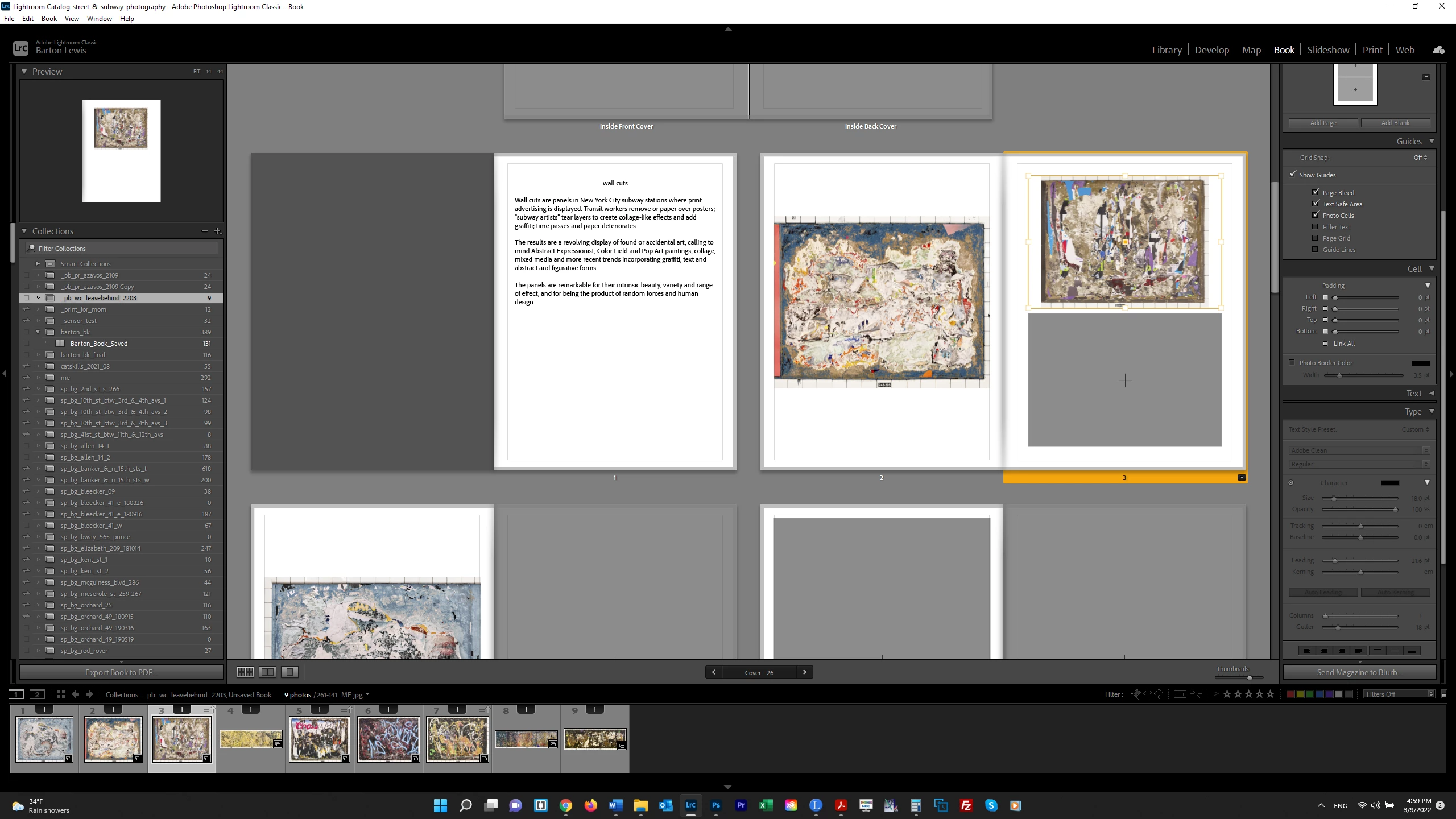Click the Add Page button

tap(1323, 122)
